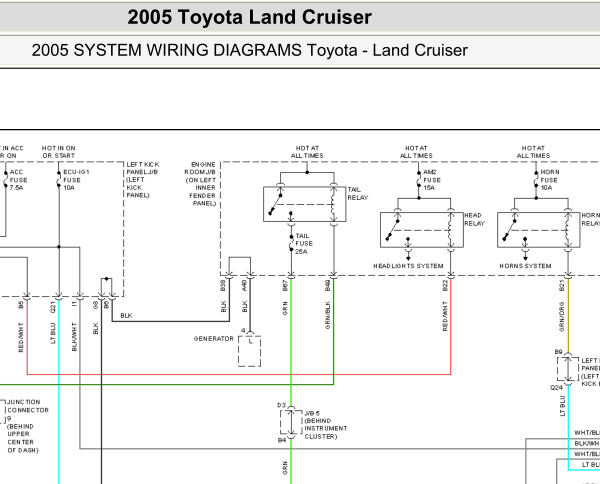Click the LT BLU wire label under Q21
This screenshot has height=484, width=600.
point(53,334)
